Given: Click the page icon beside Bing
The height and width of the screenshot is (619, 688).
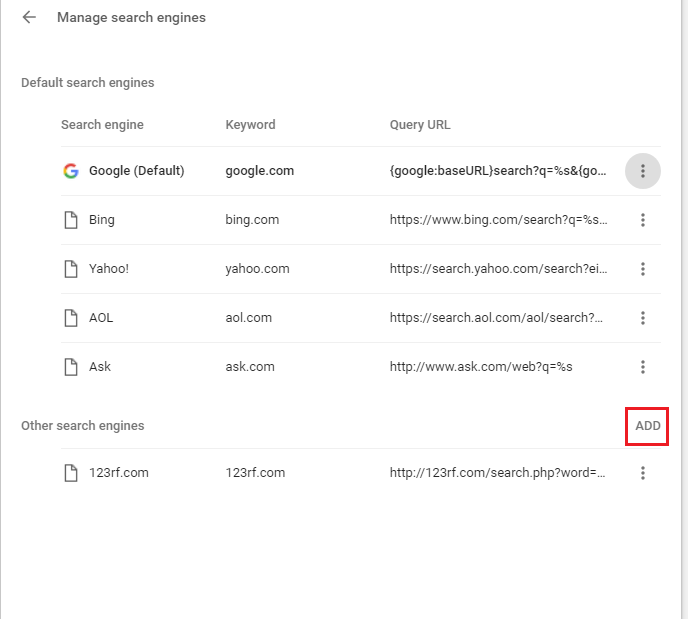Looking at the screenshot, I should (x=71, y=220).
